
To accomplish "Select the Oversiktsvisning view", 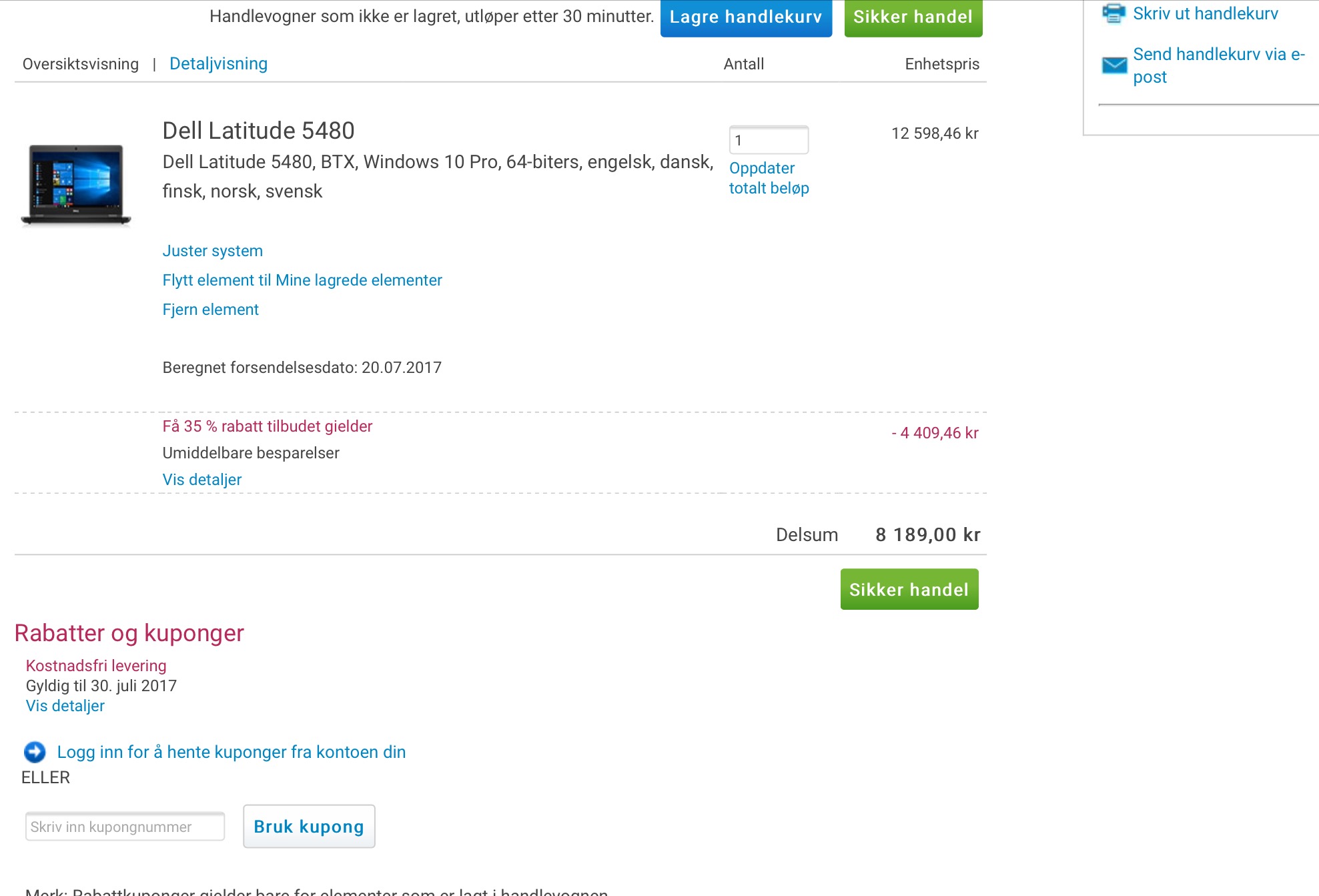I will coord(81,64).
